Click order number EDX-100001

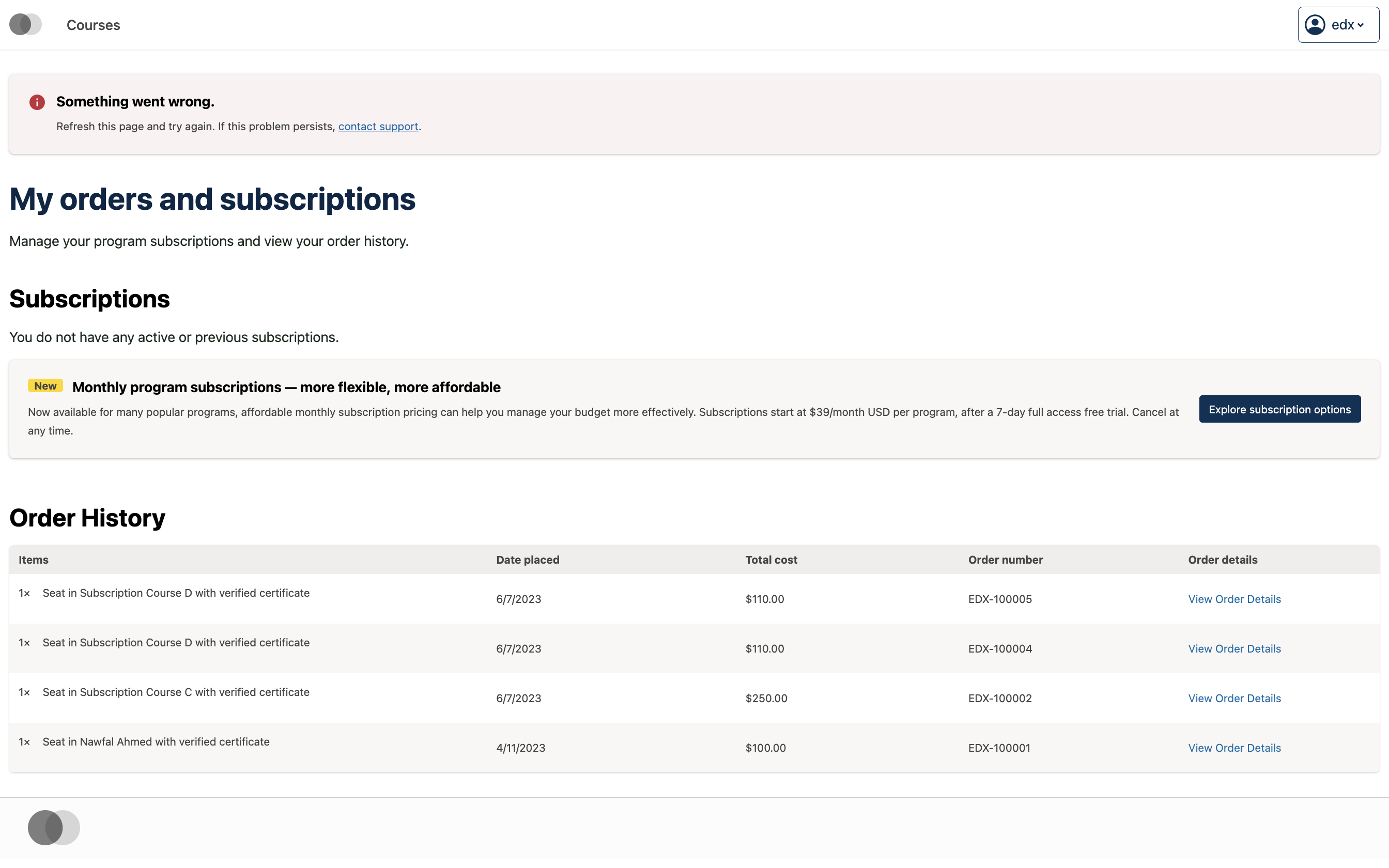pos(999,748)
